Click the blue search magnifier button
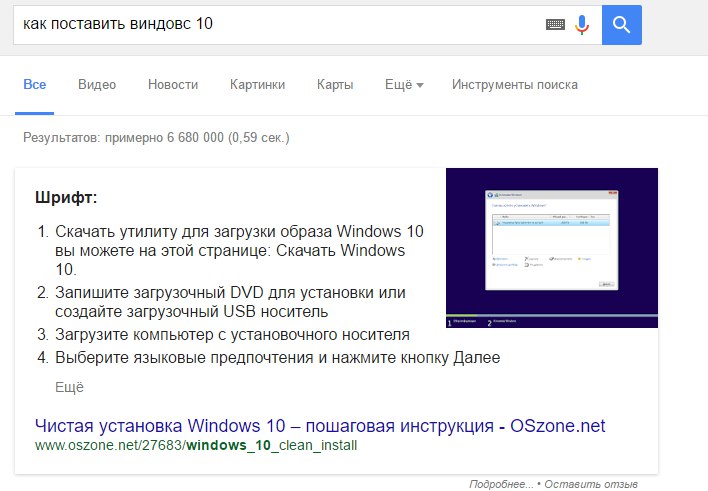The height and width of the screenshot is (491, 708). (622, 25)
